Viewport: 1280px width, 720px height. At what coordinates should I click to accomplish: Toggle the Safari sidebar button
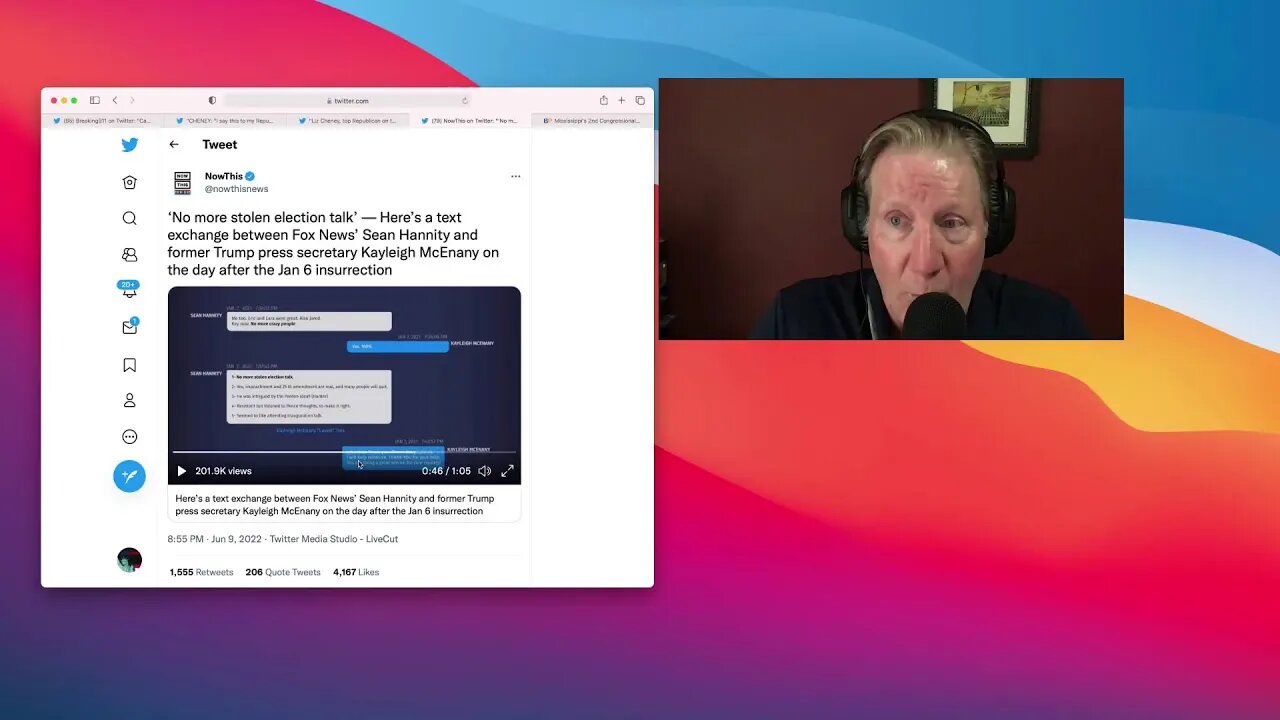coord(95,100)
